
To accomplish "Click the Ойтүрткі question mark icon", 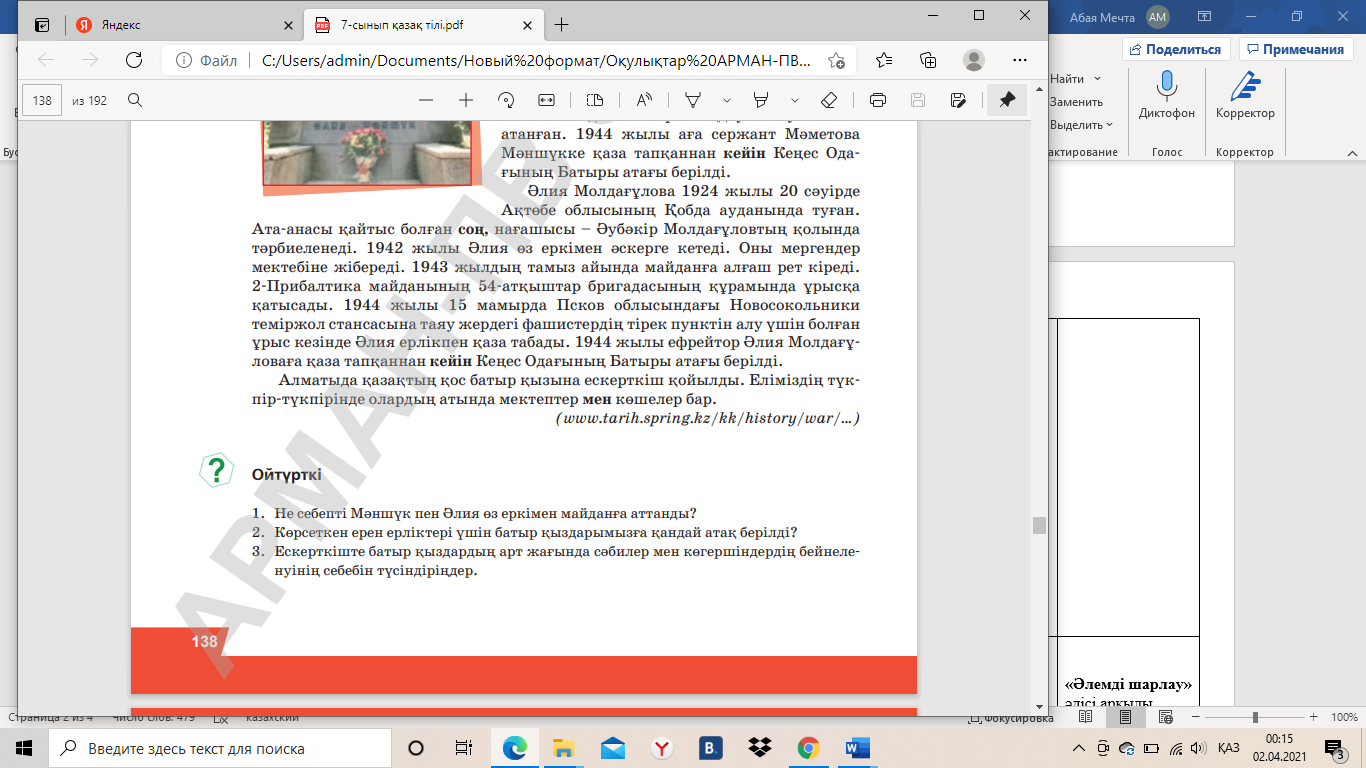I will [216, 470].
